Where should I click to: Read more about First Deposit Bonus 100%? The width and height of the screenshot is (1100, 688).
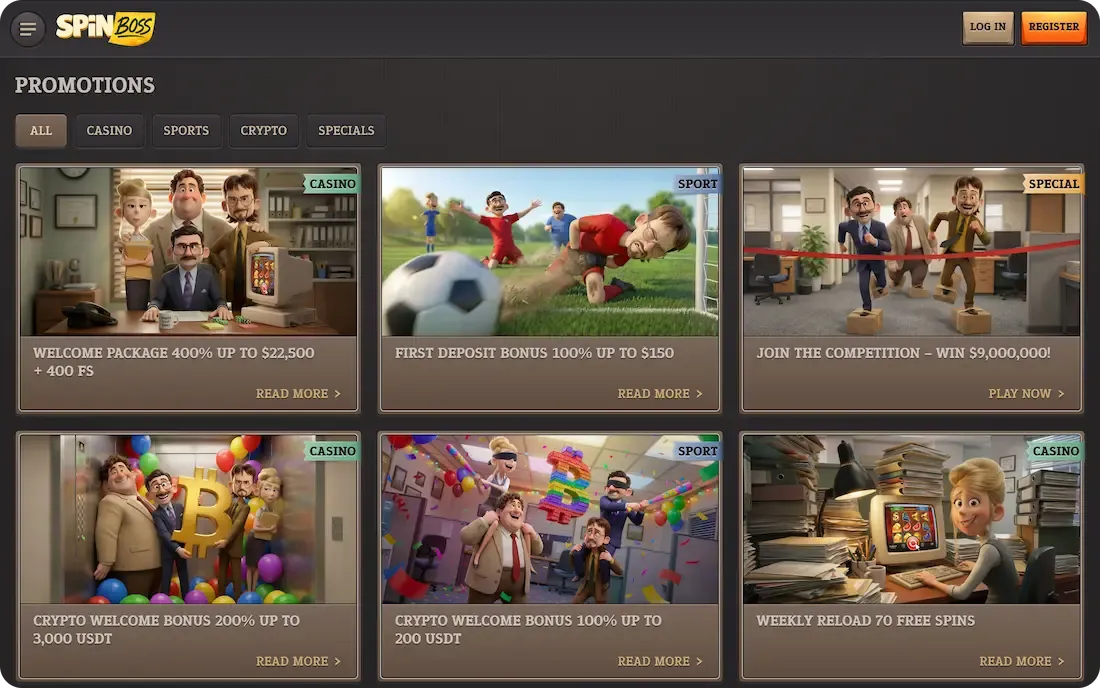(659, 394)
